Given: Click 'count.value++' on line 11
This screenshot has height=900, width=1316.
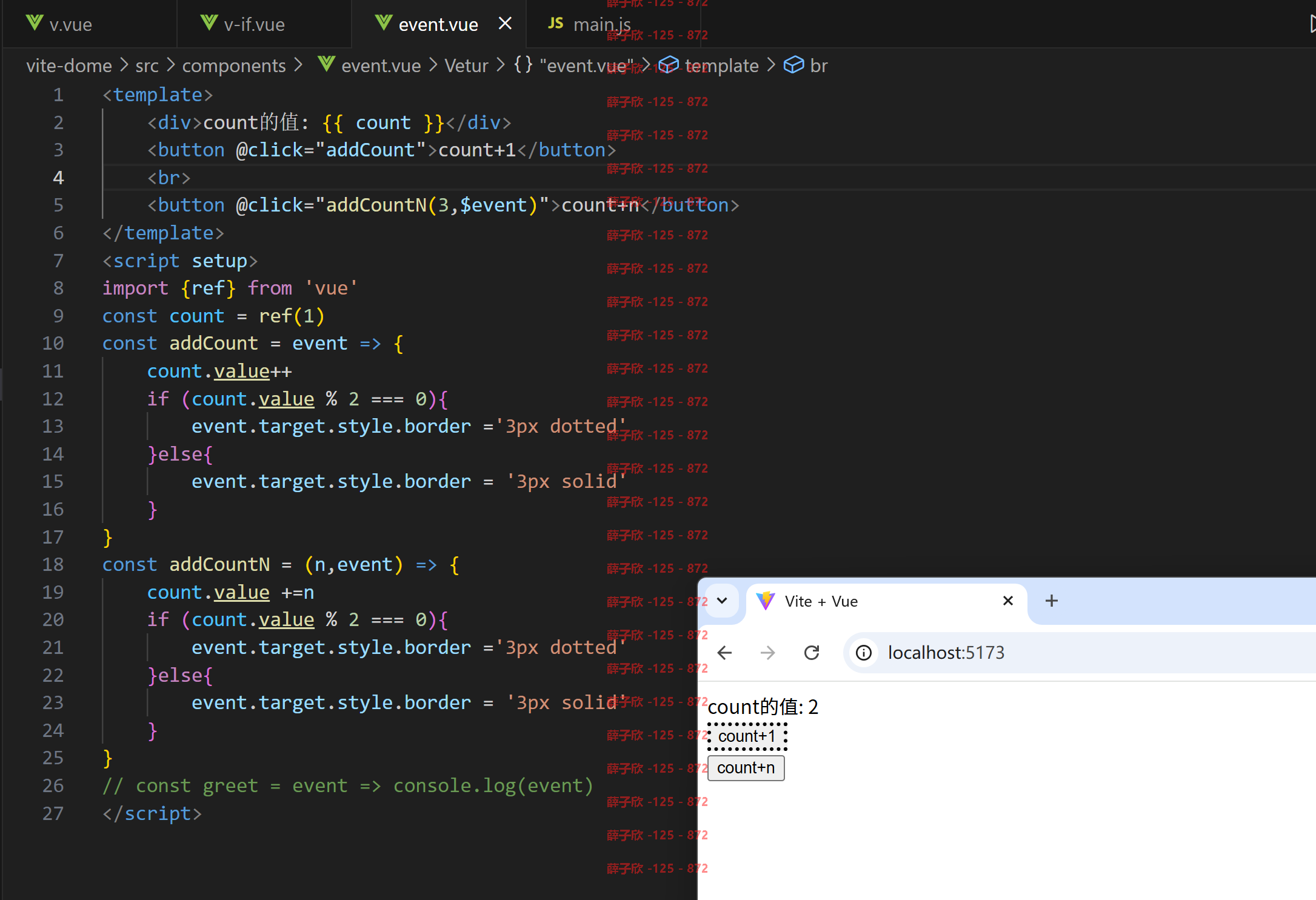Looking at the screenshot, I should (219, 372).
